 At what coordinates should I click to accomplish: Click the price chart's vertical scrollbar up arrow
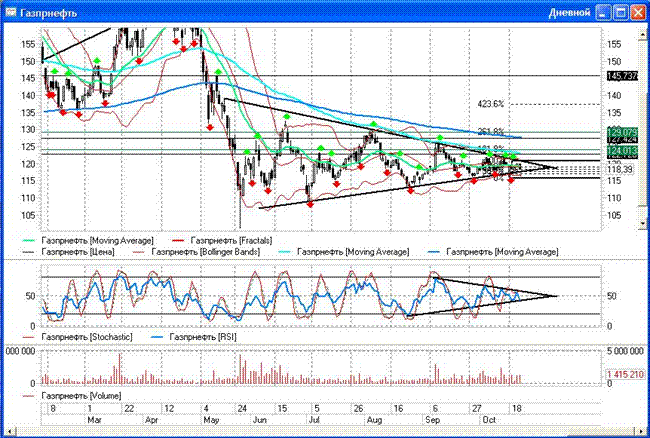[643, 34]
